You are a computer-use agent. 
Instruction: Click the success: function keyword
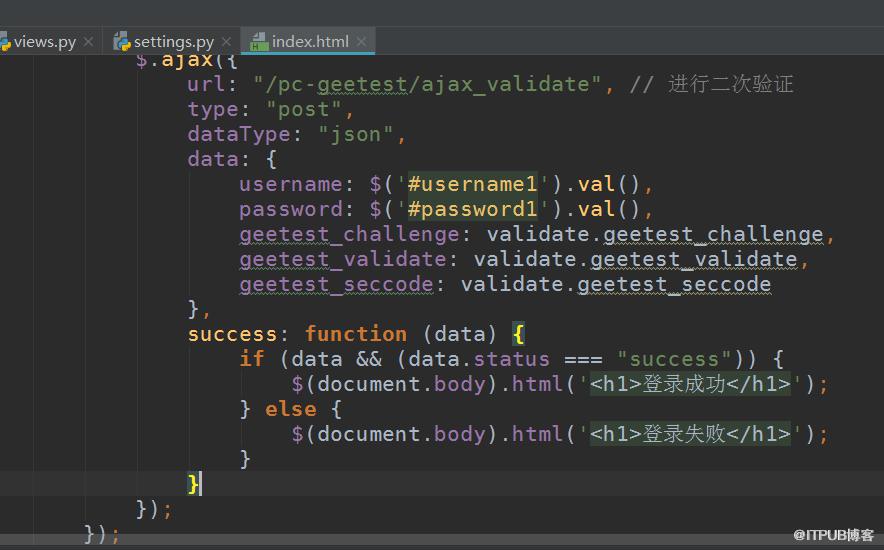click(x=356, y=334)
